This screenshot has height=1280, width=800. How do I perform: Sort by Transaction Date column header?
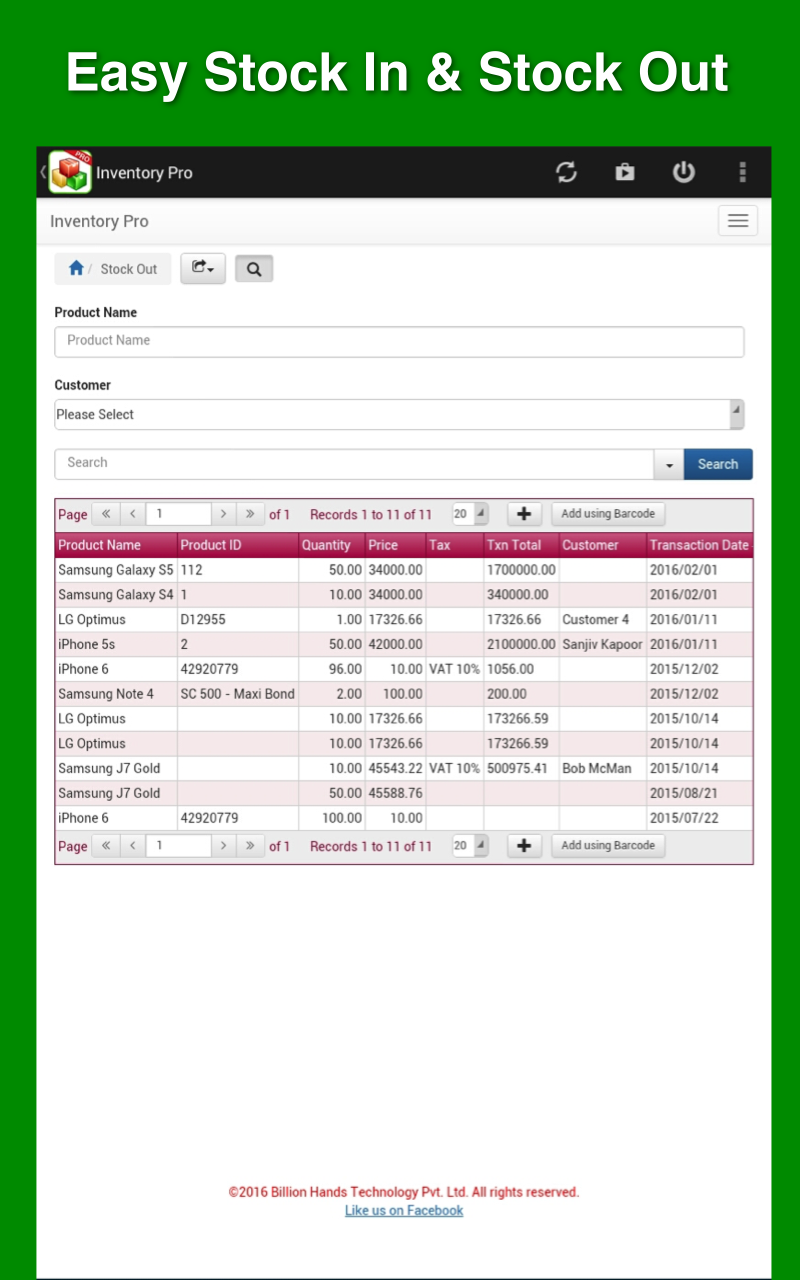point(700,545)
